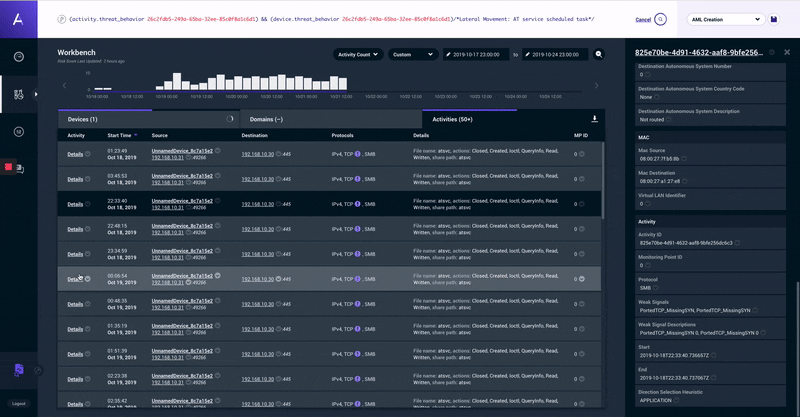Image resolution: width=800 pixels, height=417 pixels.
Task: Download activities with the download icon
Action: (594, 119)
